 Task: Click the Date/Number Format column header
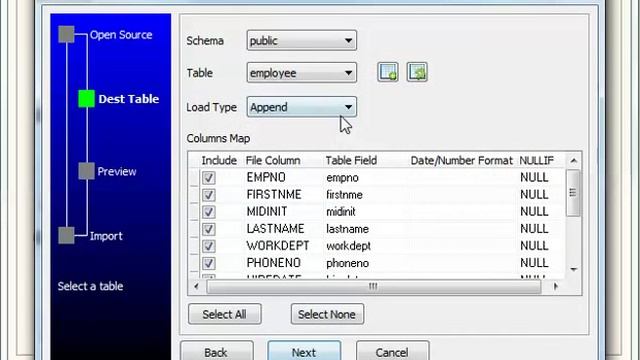461,160
